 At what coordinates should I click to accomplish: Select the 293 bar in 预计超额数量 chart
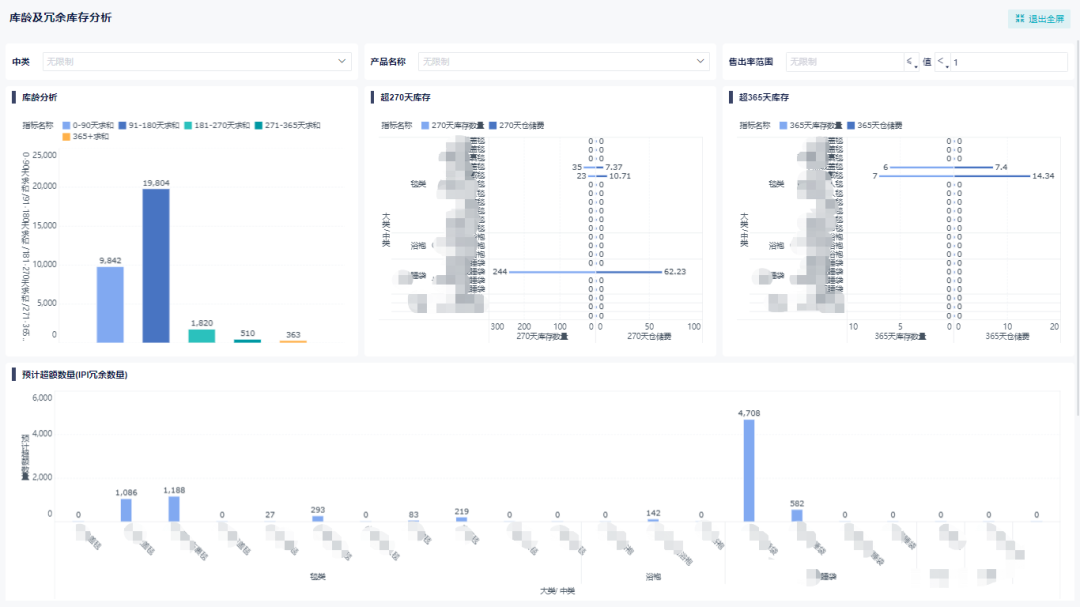318,518
